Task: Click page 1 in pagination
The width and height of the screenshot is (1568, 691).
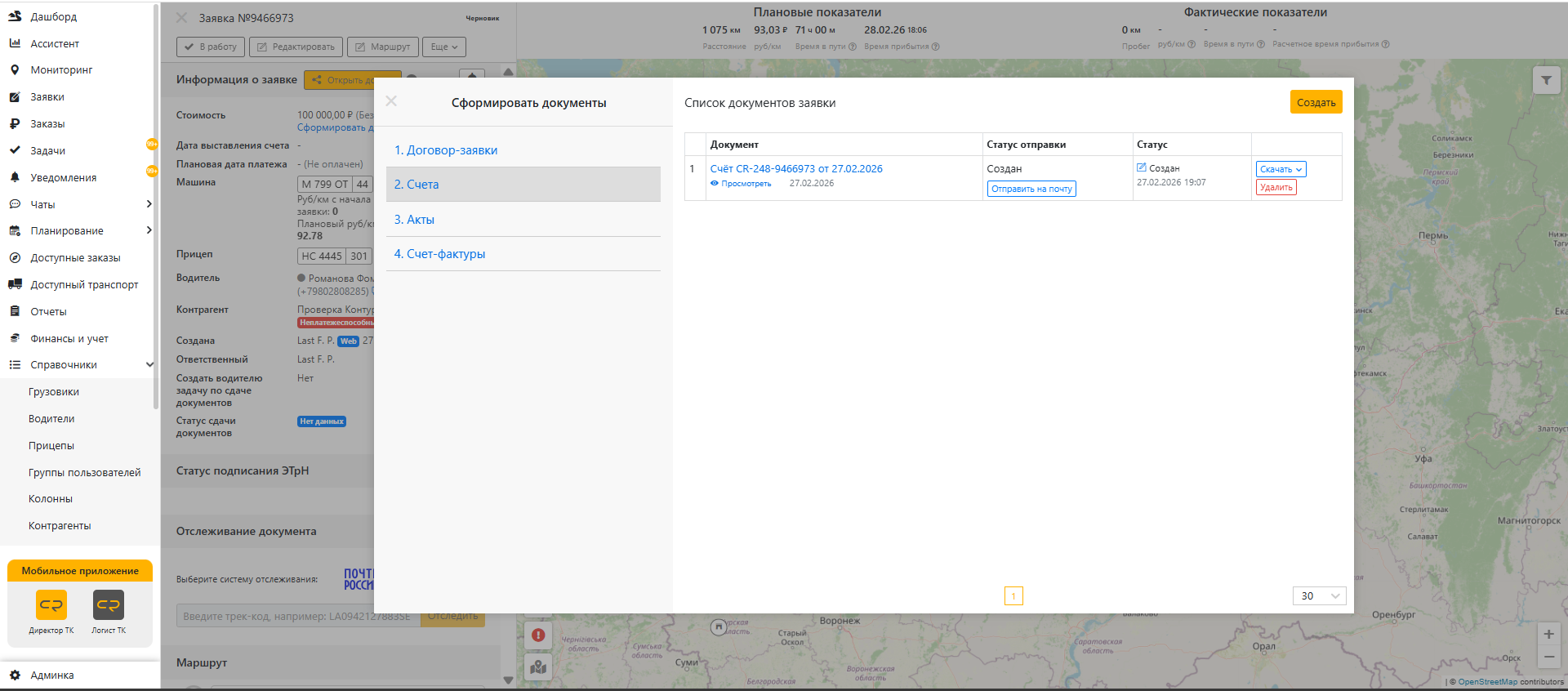Action: [1013, 596]
